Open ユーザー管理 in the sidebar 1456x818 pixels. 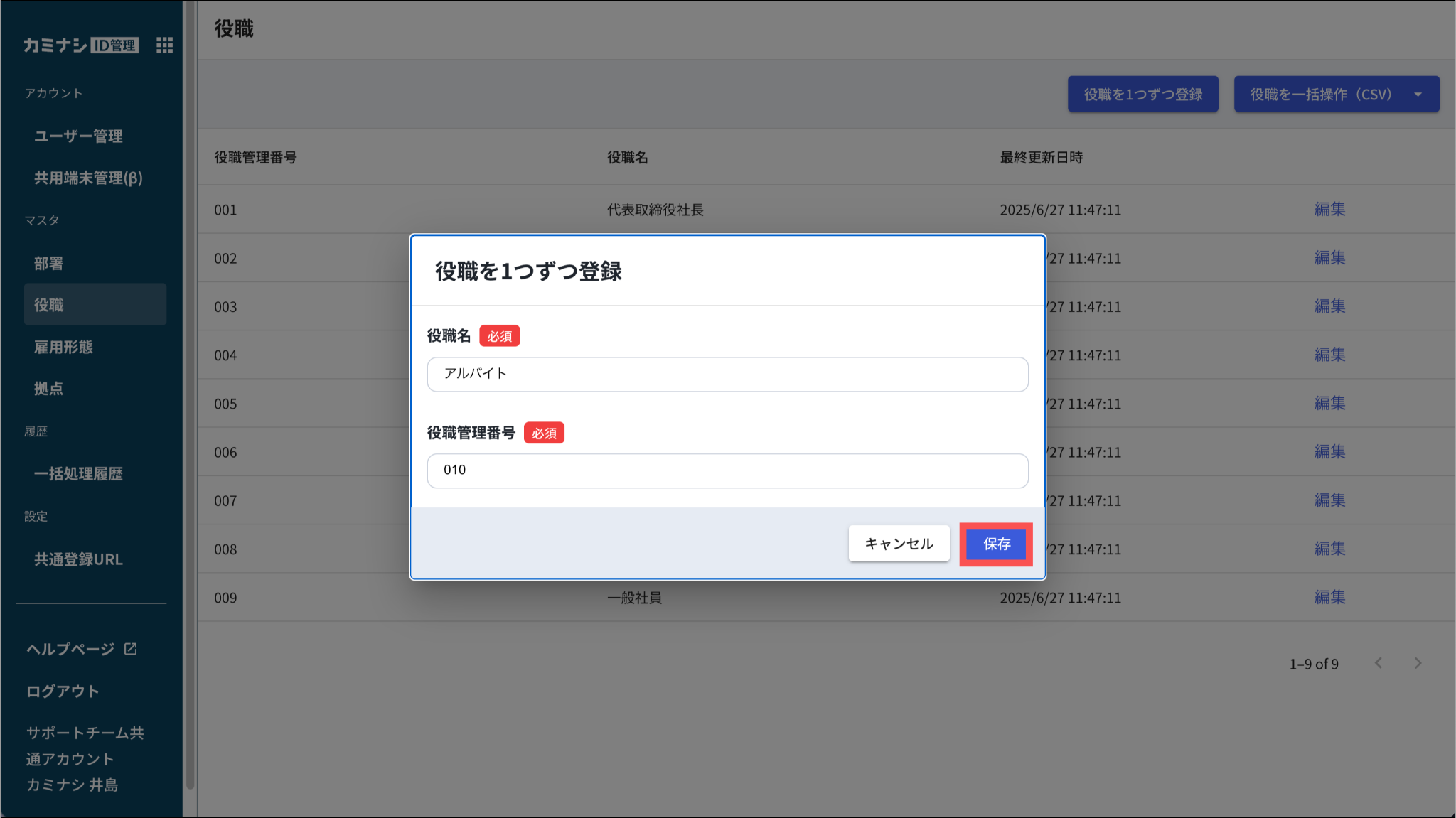(78, 136)
